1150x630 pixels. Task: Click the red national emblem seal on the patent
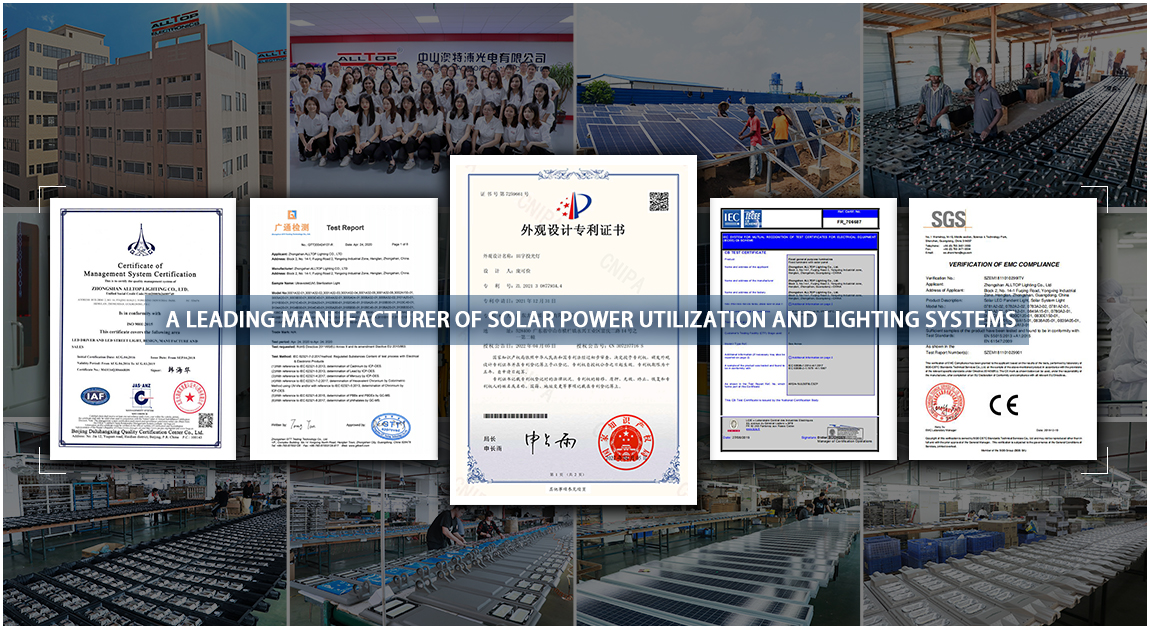coord(626,442)
